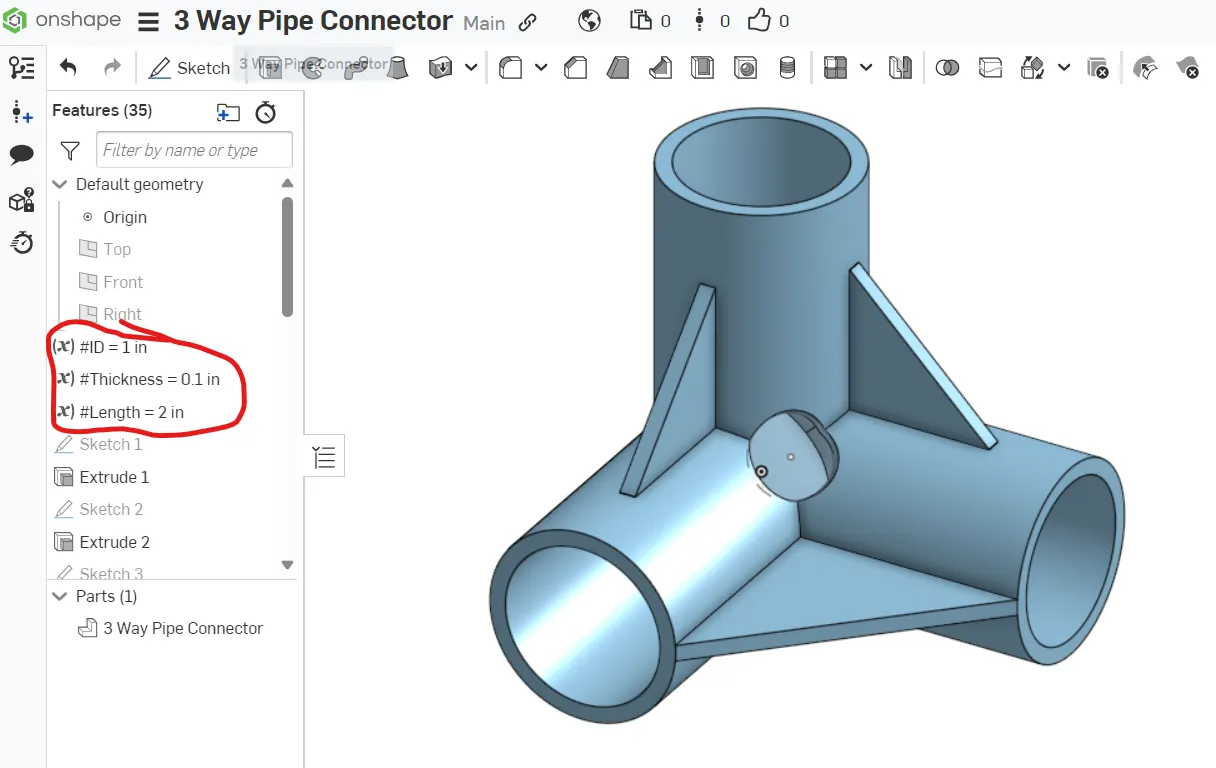1216x768 pixels.
Task: Collapse the Default geometry tree section
Action: (x=59, y=184)
